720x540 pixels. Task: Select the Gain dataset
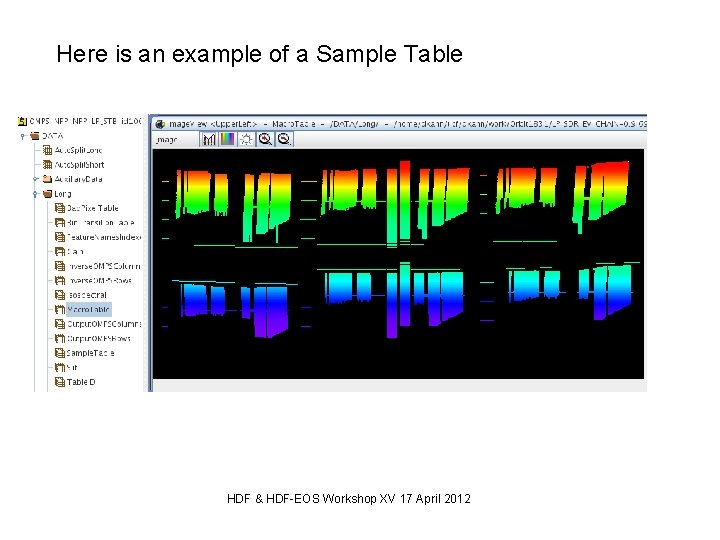75,252
